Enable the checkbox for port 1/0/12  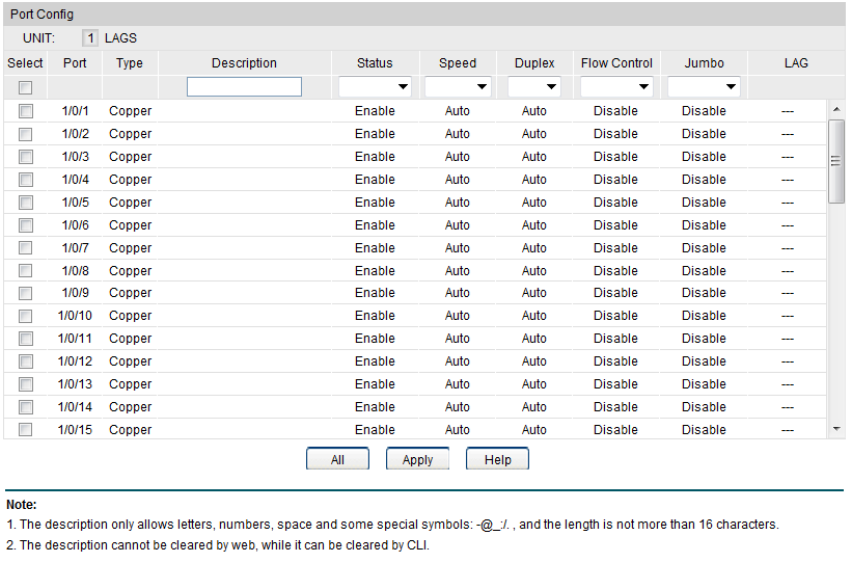(25, 362)
